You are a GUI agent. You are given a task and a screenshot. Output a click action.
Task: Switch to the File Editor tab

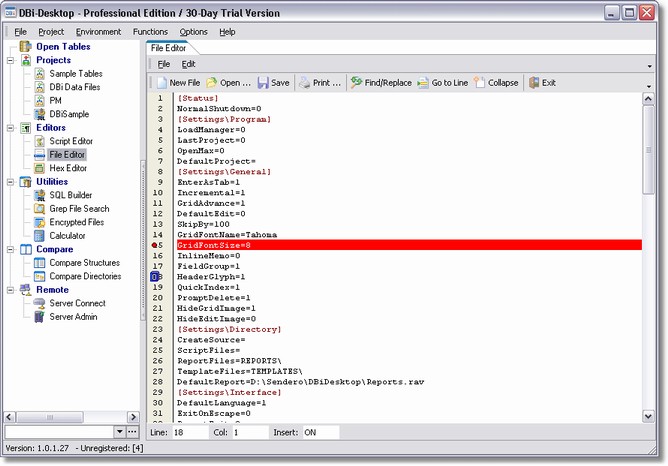coord(169,48)
